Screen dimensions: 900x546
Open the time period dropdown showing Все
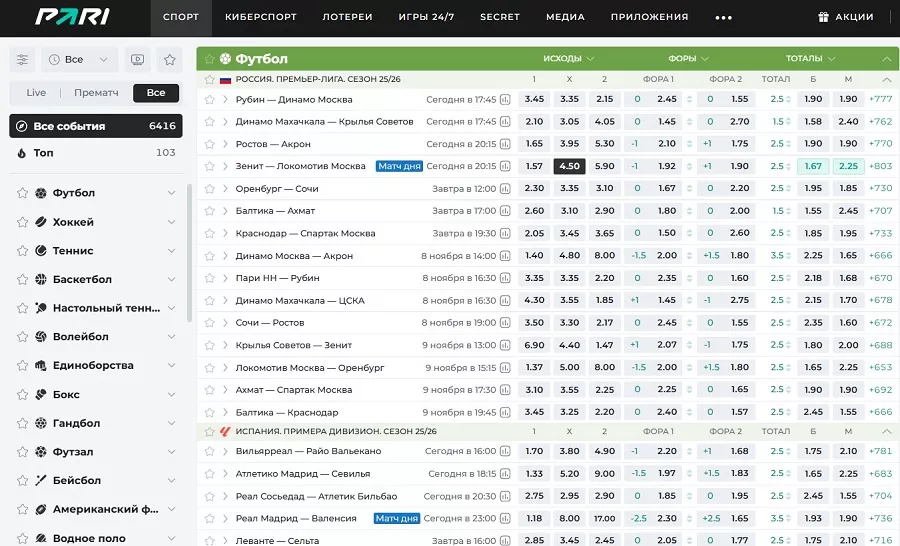tap(80, 60)
